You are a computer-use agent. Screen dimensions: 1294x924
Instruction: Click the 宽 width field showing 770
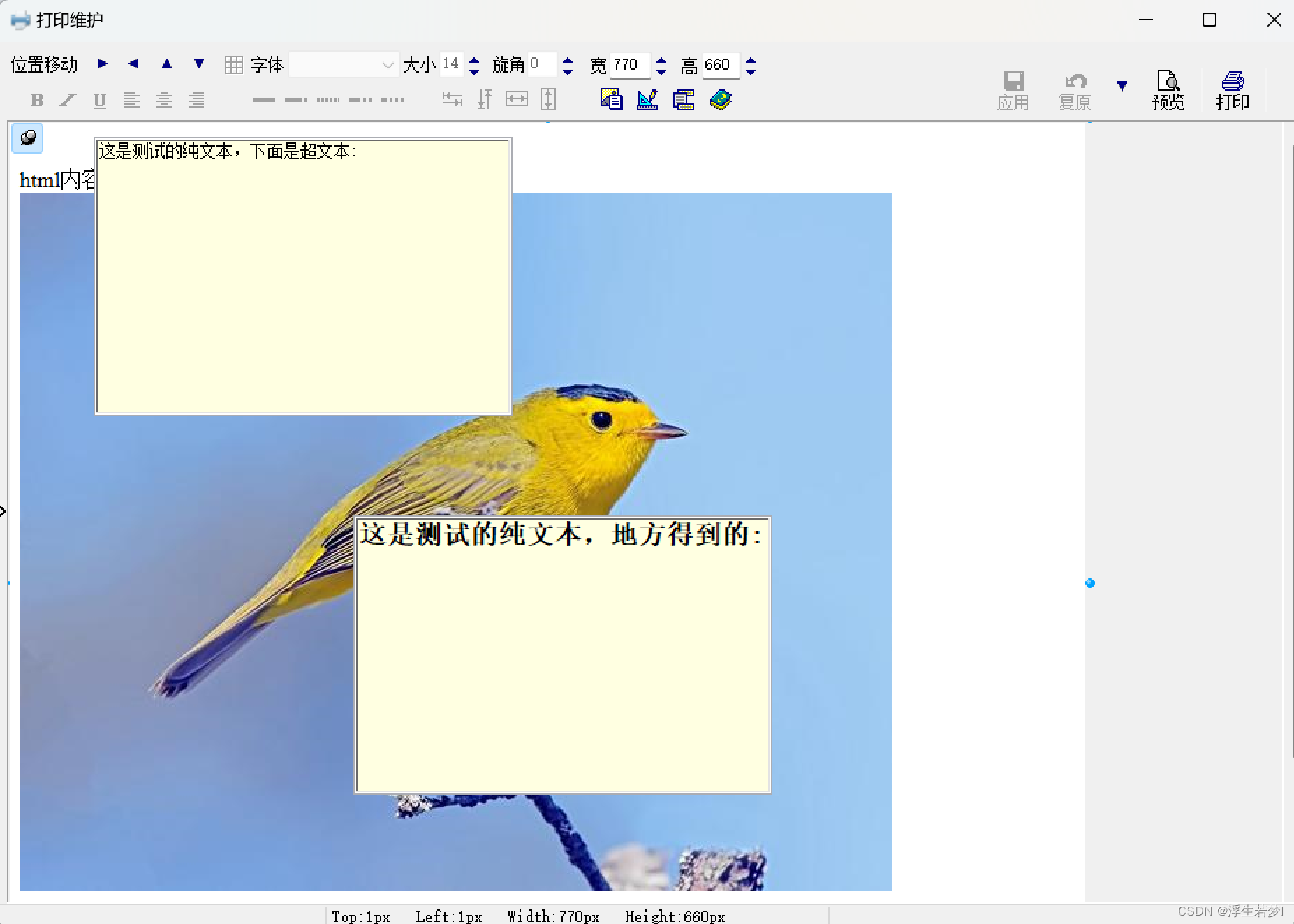[x=630, y=65]
